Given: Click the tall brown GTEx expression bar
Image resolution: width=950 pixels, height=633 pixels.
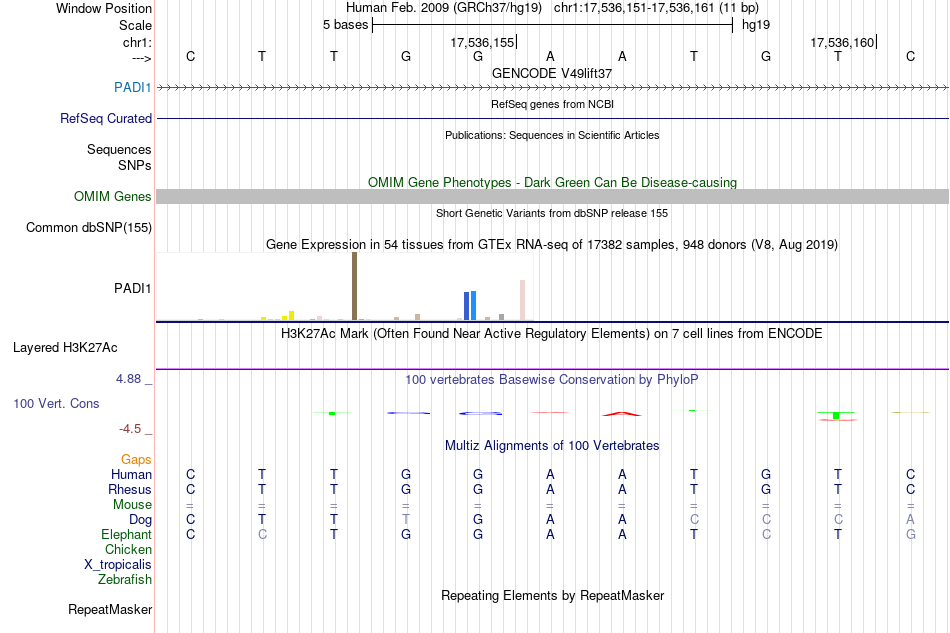Looking at the screenshot, I should (354, 286).
